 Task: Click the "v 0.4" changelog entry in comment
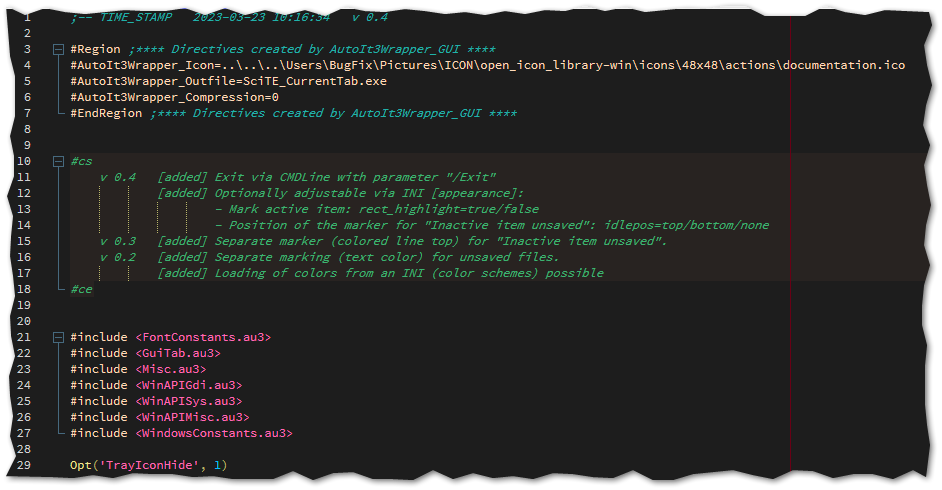point(117,177)
